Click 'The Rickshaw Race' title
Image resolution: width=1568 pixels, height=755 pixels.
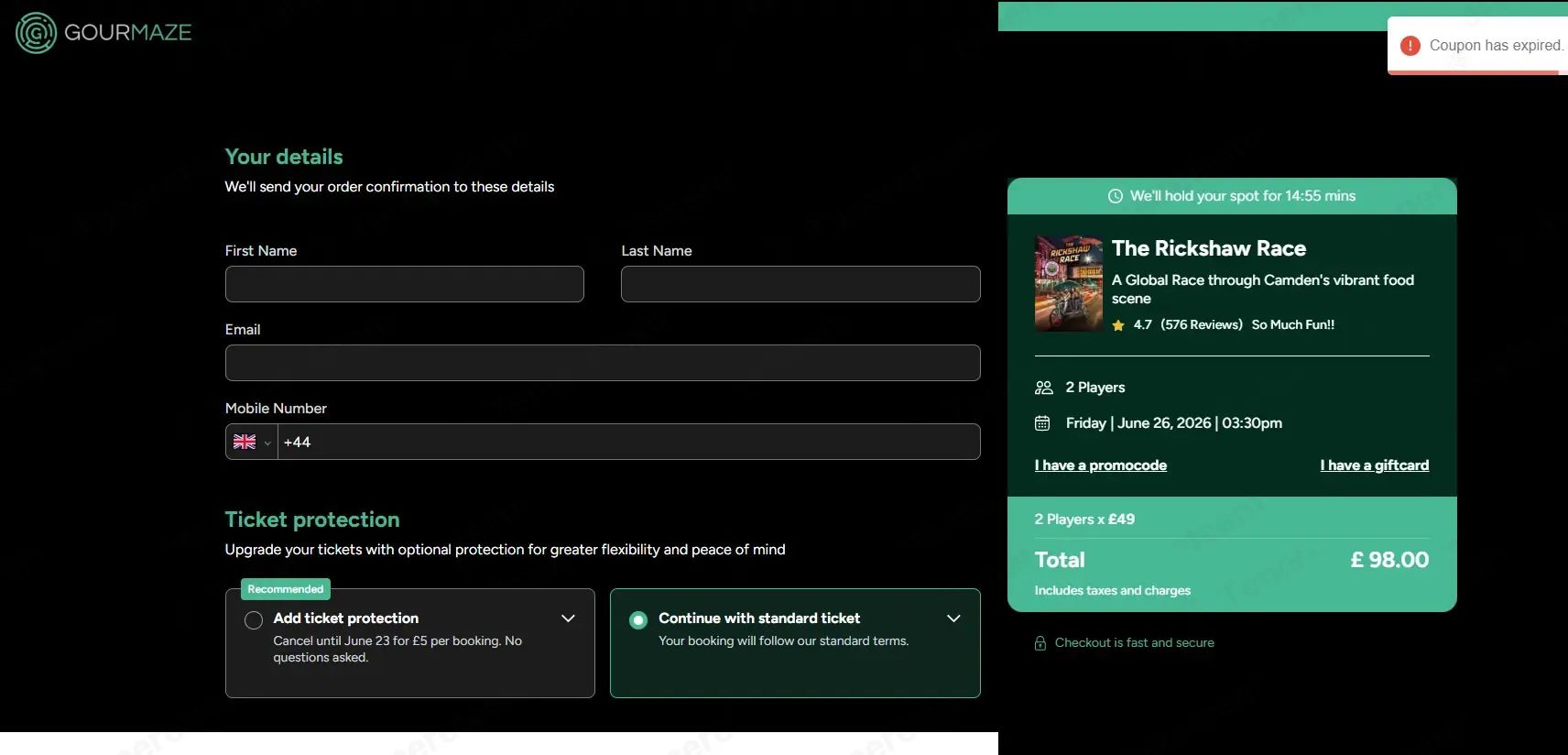tap(1209, 248)
